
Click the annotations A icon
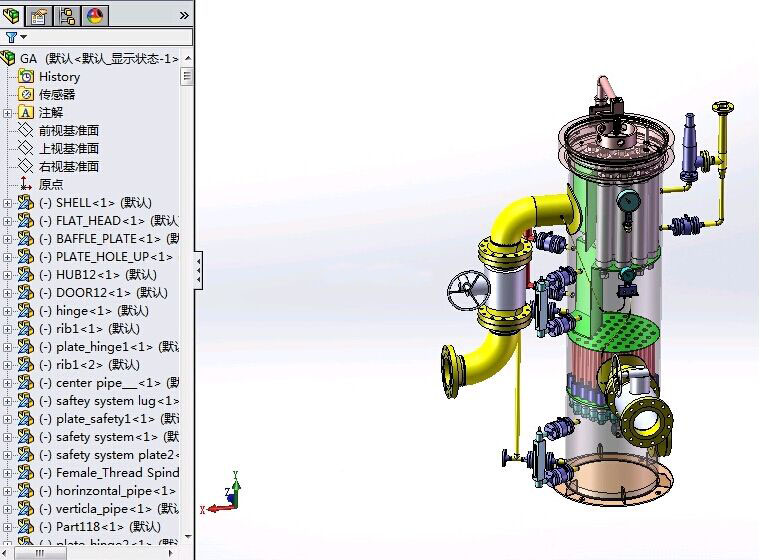pyautogui.click(x=26, y=113)
